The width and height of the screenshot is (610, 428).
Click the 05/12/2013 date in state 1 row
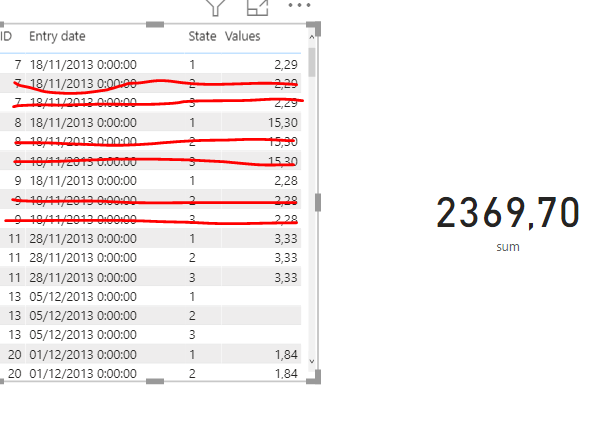(x=83, y=296)
